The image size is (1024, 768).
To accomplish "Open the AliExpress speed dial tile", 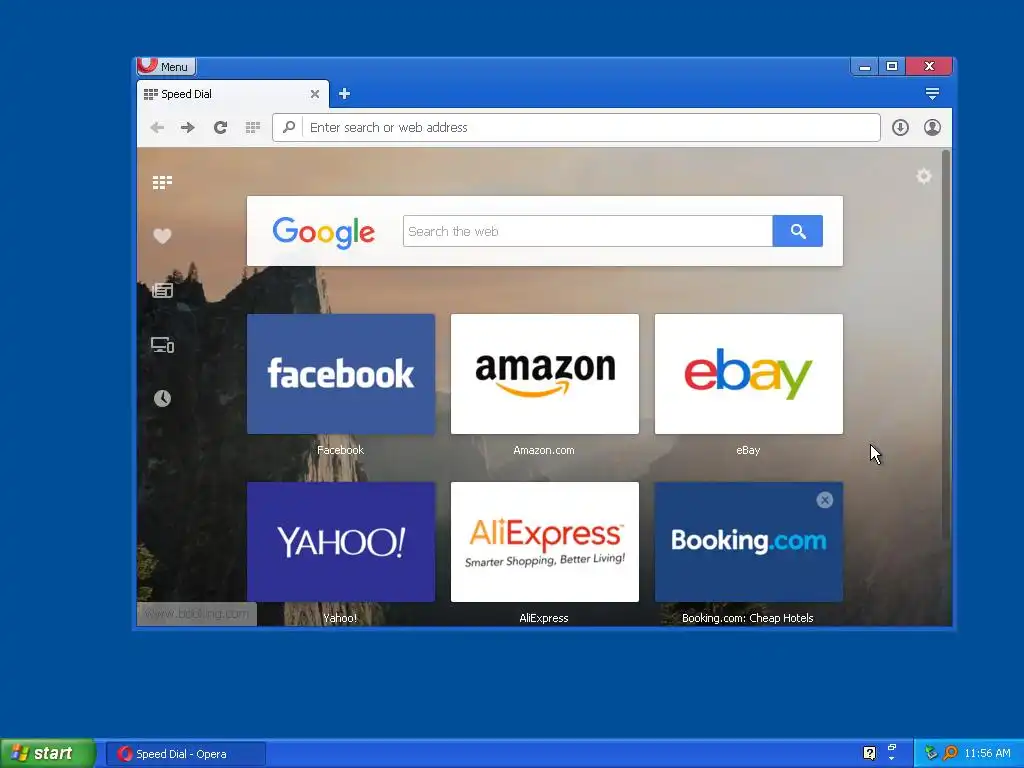I will pos(545,542).
